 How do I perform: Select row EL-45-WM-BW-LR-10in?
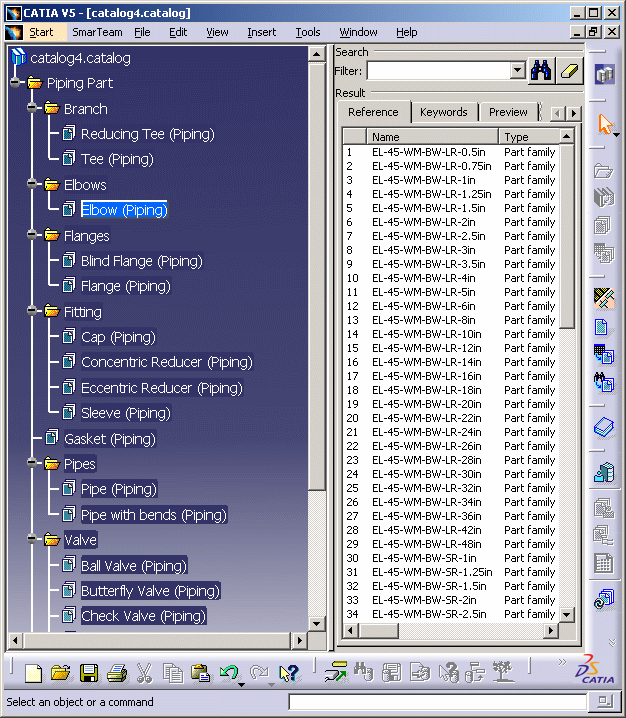pyautogui.click(x=451, y=334)
